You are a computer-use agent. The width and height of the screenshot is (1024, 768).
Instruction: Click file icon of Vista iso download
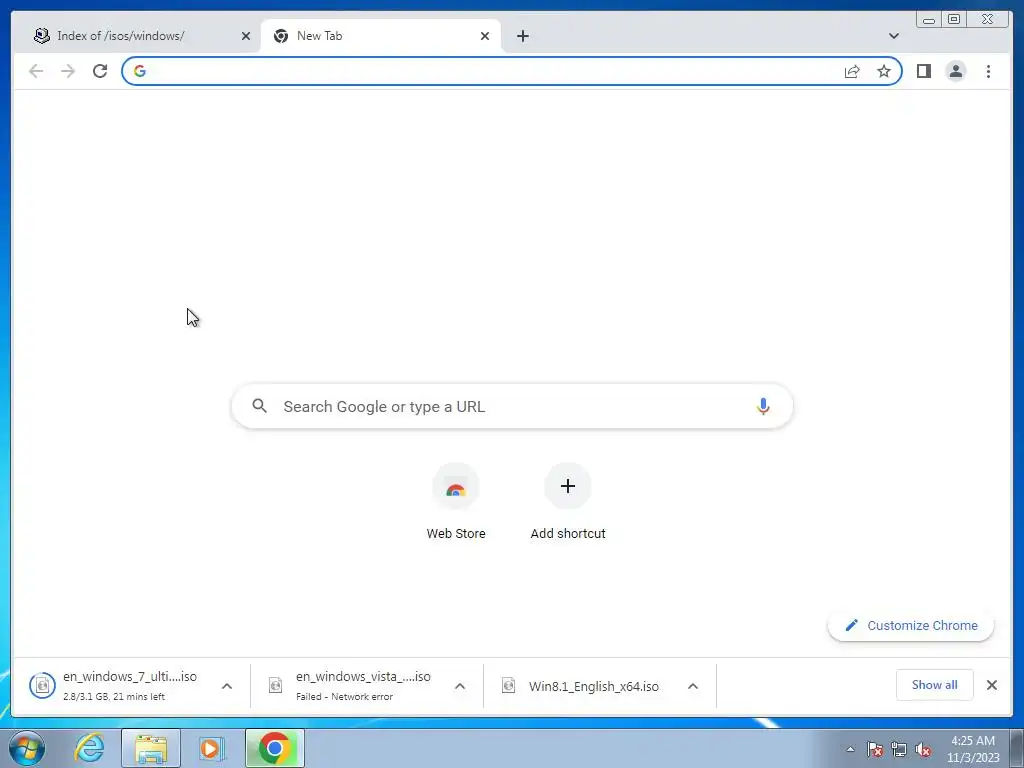[276, 686]
